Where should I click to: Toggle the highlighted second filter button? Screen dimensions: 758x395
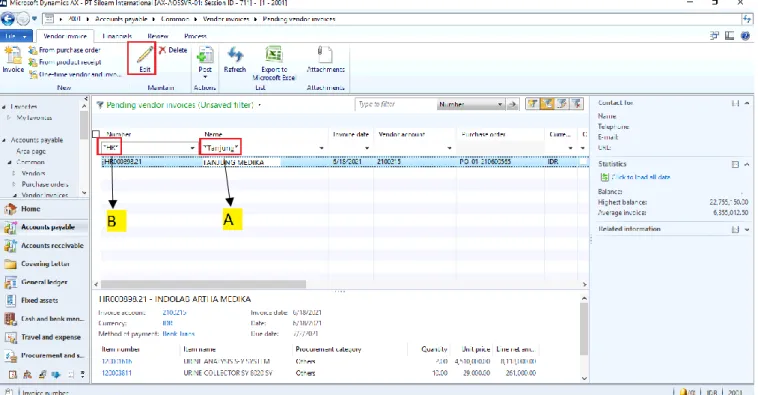(547, 104)
